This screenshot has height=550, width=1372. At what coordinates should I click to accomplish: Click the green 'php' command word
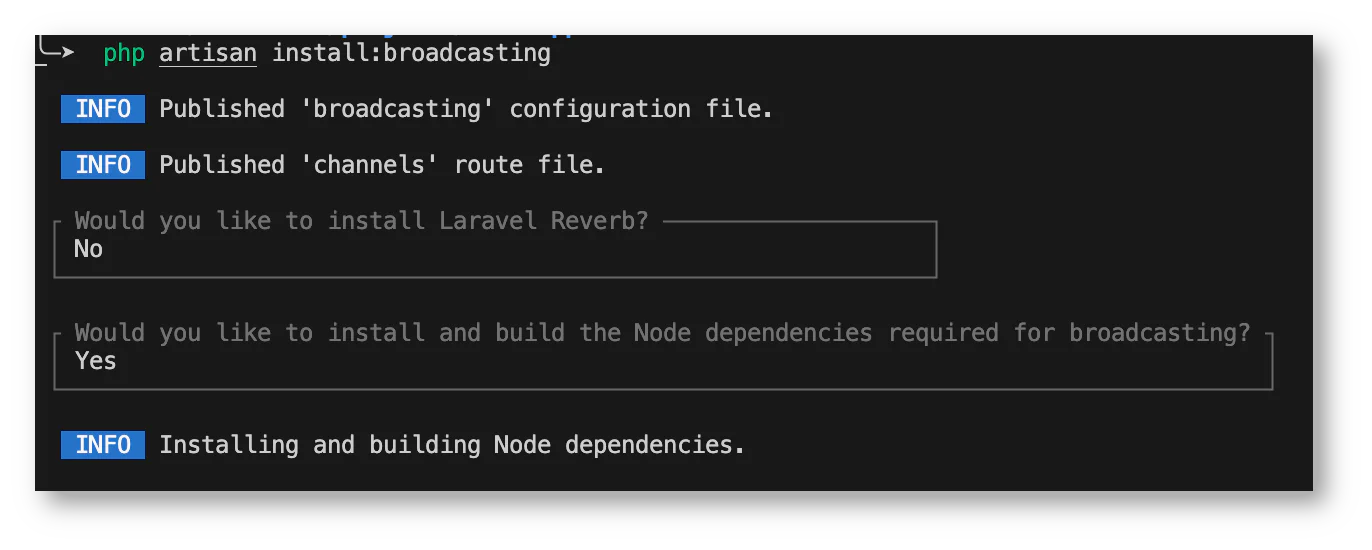click(124, 54)
